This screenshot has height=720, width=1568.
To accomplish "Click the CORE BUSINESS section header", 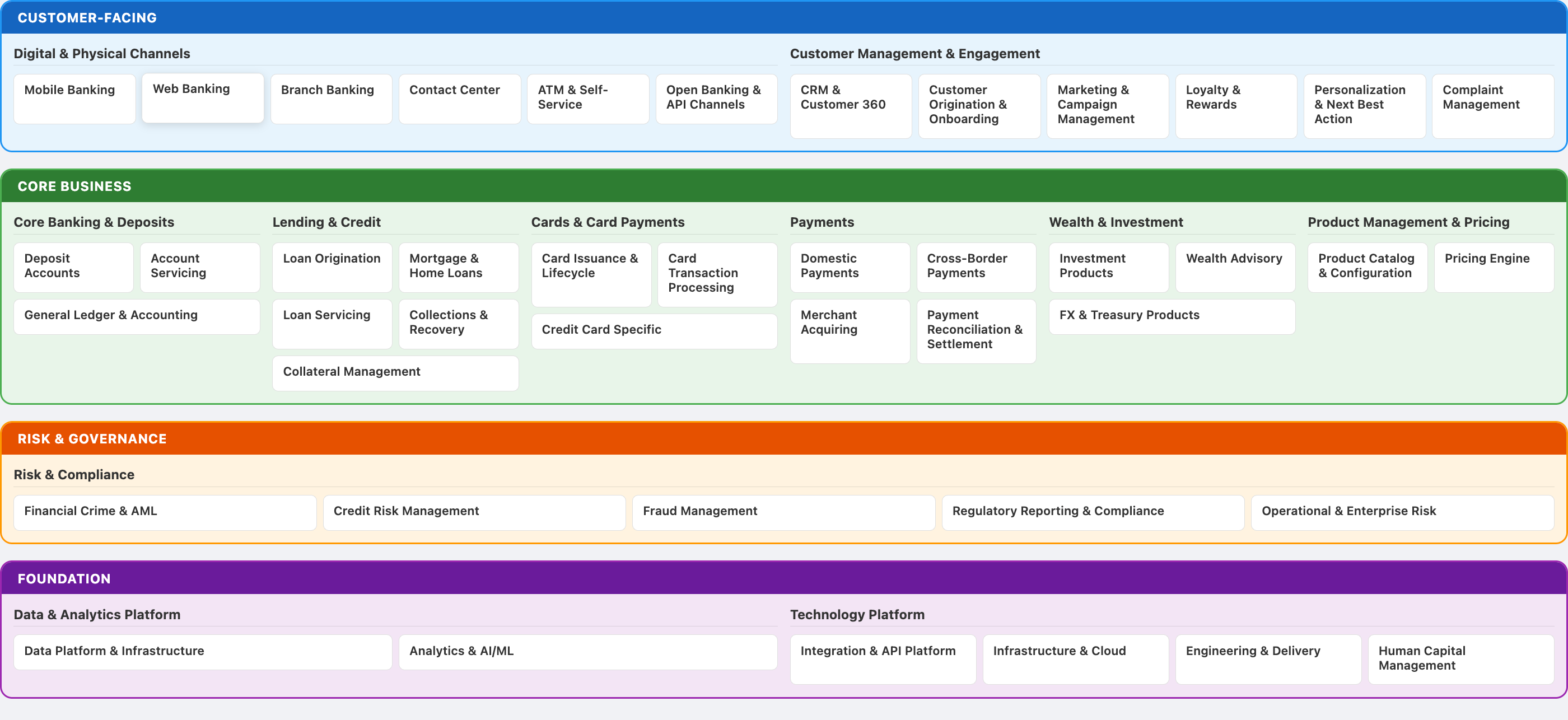I will pyautogui.click(x=74, y=186).
